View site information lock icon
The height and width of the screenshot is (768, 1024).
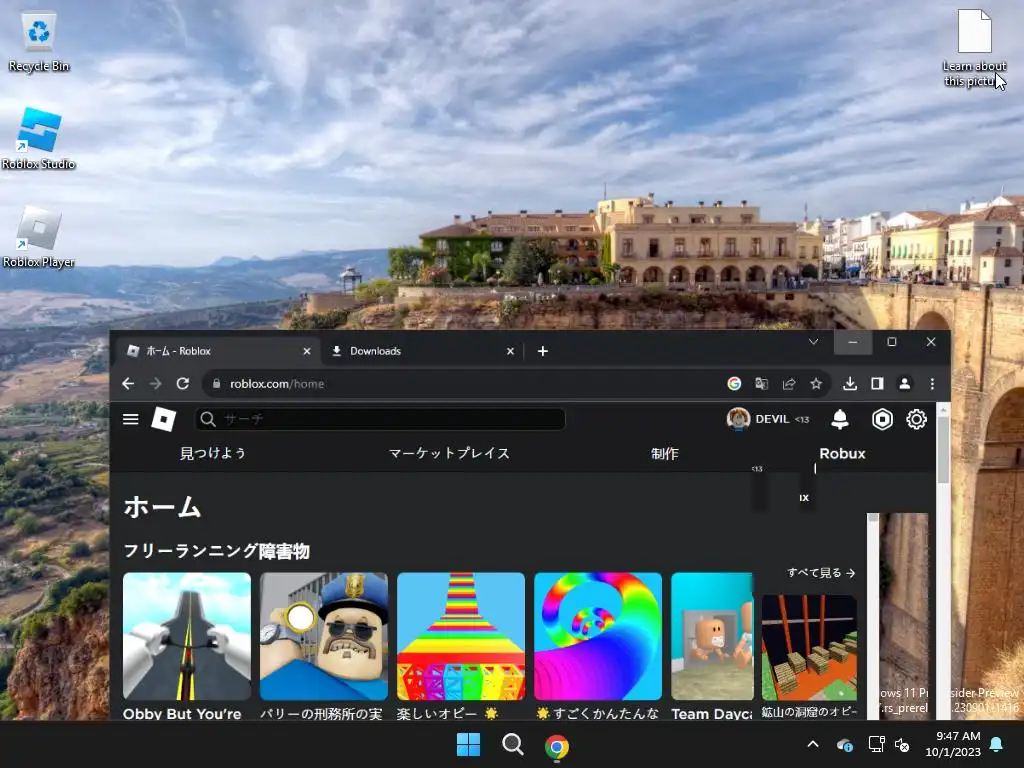216,384
